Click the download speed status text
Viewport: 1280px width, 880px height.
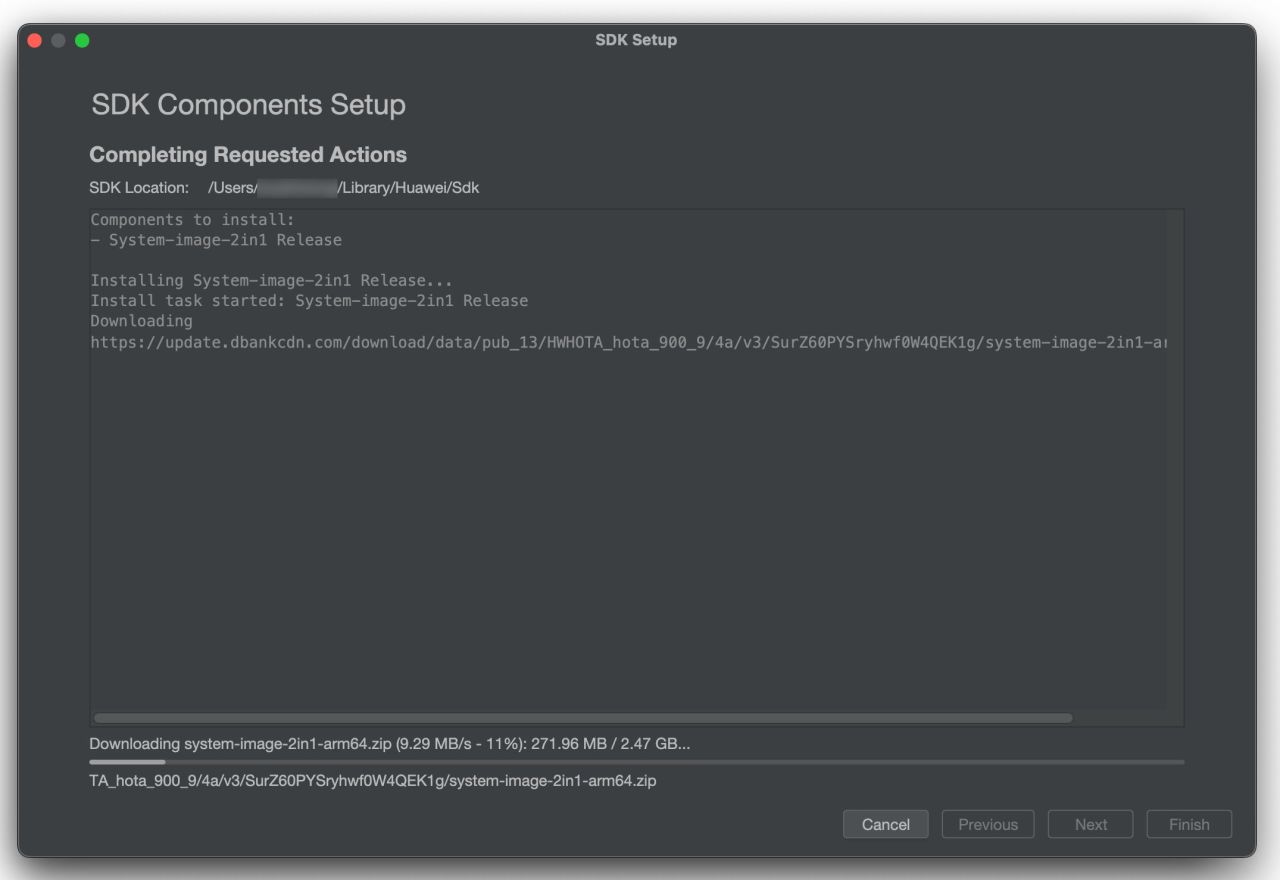pos(389,744)
